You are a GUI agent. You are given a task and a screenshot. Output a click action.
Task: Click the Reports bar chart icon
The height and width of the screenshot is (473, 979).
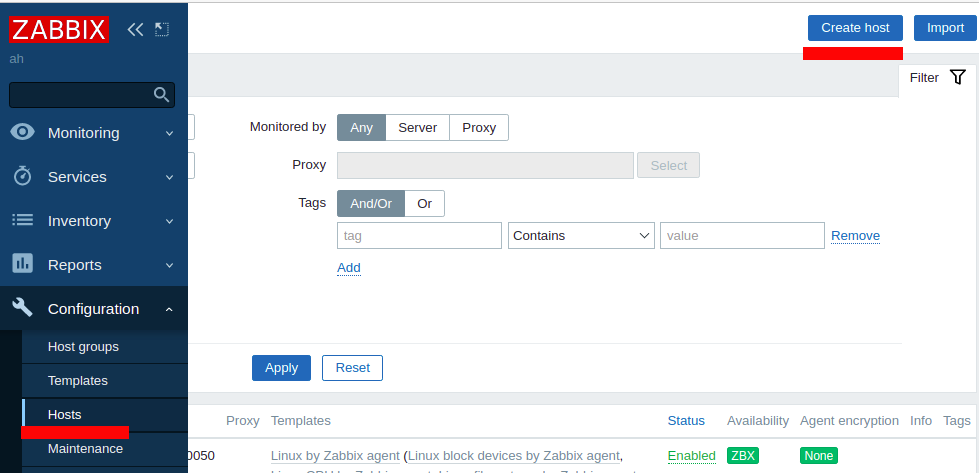(23, 264)
